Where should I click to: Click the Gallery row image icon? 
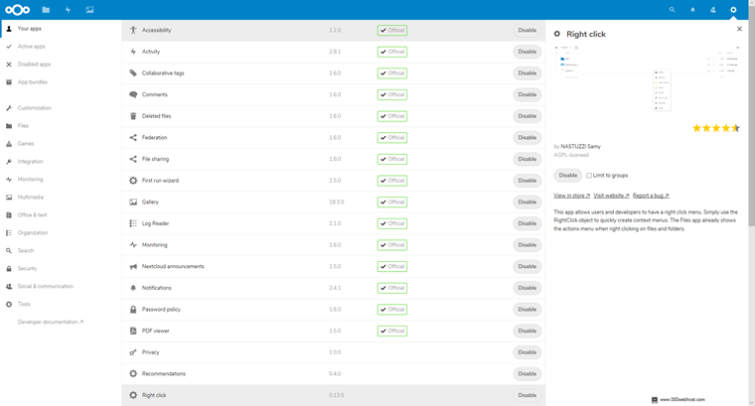[133, 202]
